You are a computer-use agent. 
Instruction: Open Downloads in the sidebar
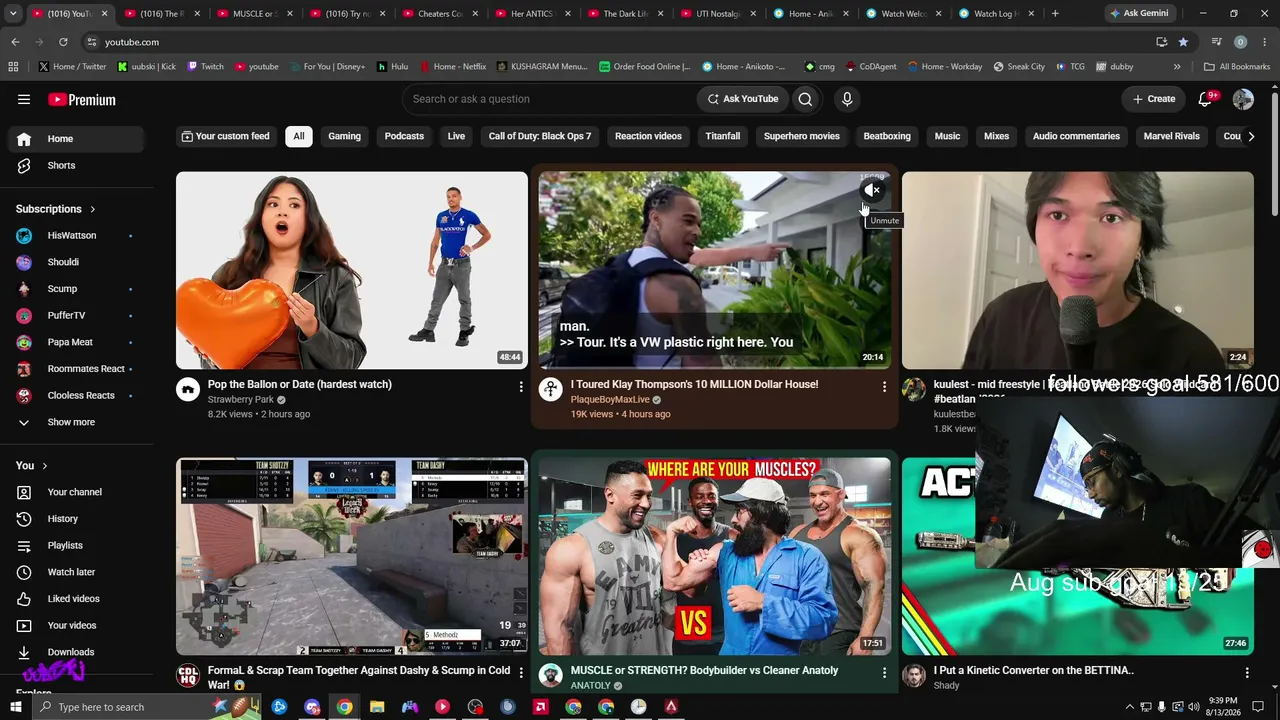click(76, 652)
